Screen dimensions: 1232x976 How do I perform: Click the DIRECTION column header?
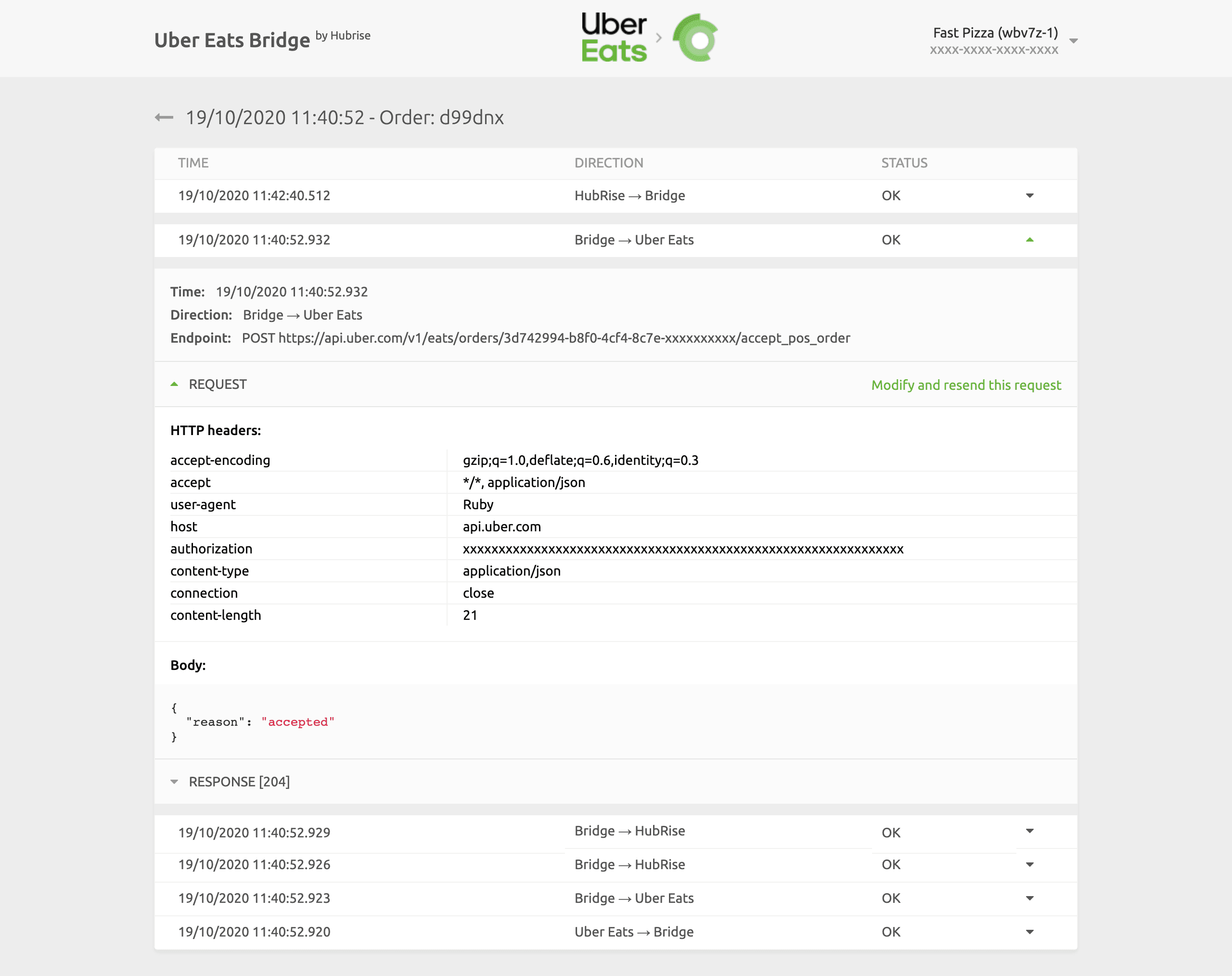[x=609, y=164]
